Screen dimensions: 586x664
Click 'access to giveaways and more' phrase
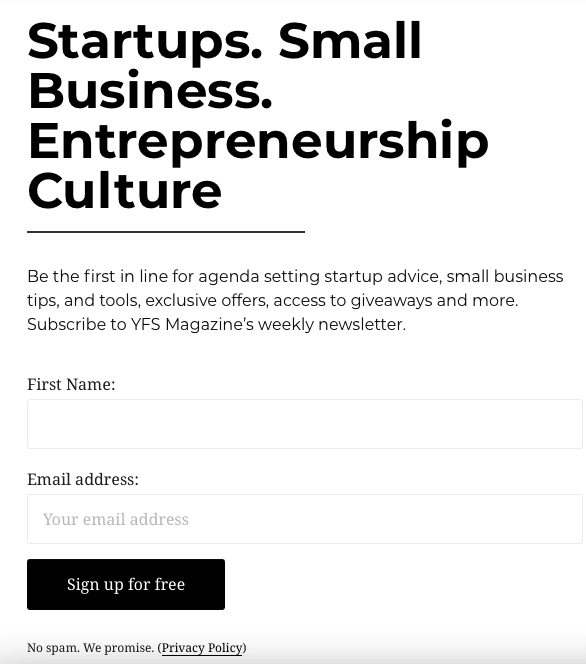pyautogui.click(x=395, y=301)
